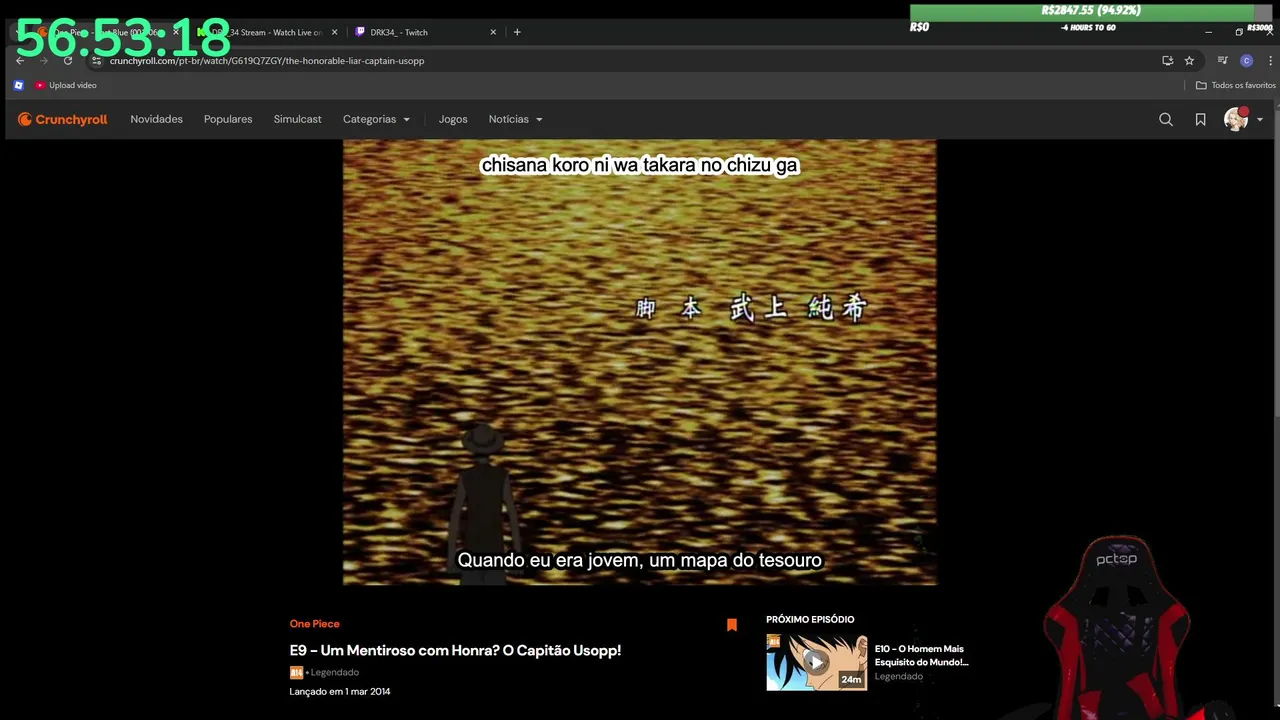The height and width of the screenshot is (720, 1280).
Task: Click the 24m duration badge
Action: [x=851, y=679]
